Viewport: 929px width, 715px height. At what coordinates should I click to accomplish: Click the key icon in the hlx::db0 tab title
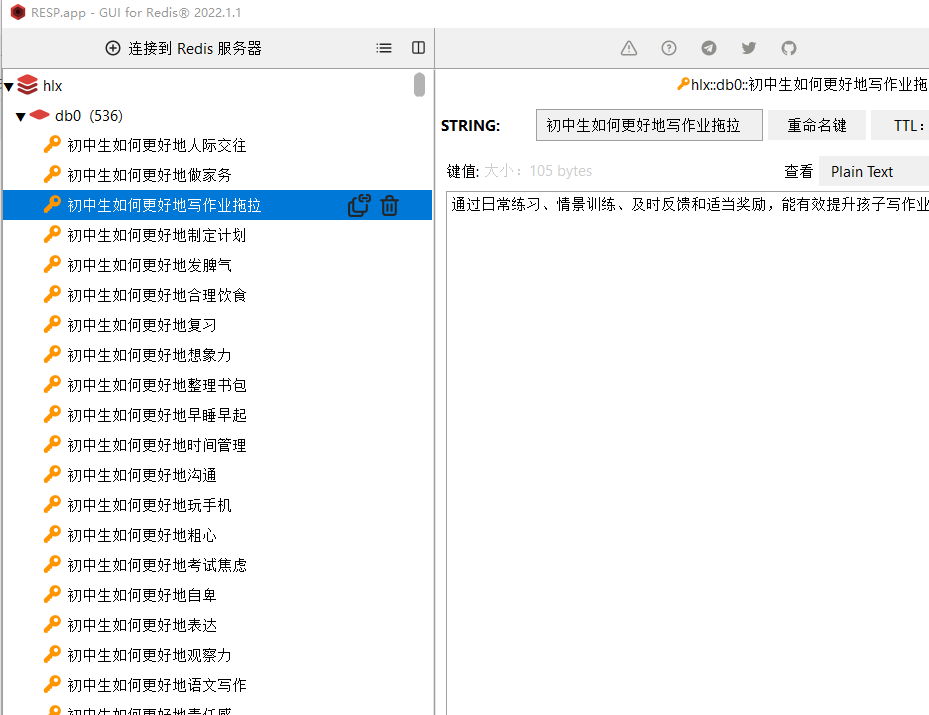coord(683,85)
